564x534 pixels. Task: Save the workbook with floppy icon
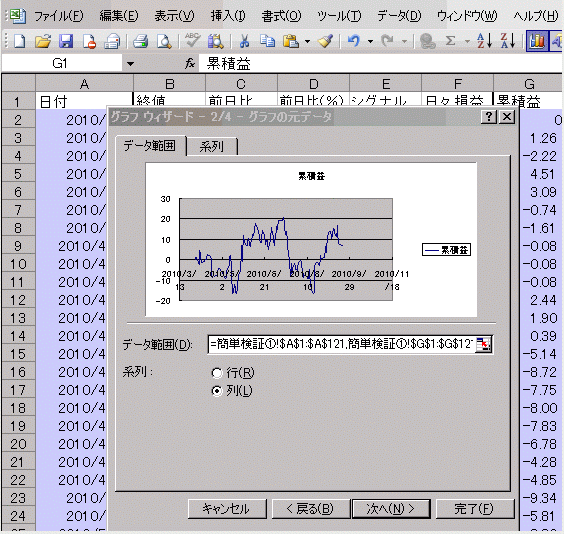pos(66,41)
